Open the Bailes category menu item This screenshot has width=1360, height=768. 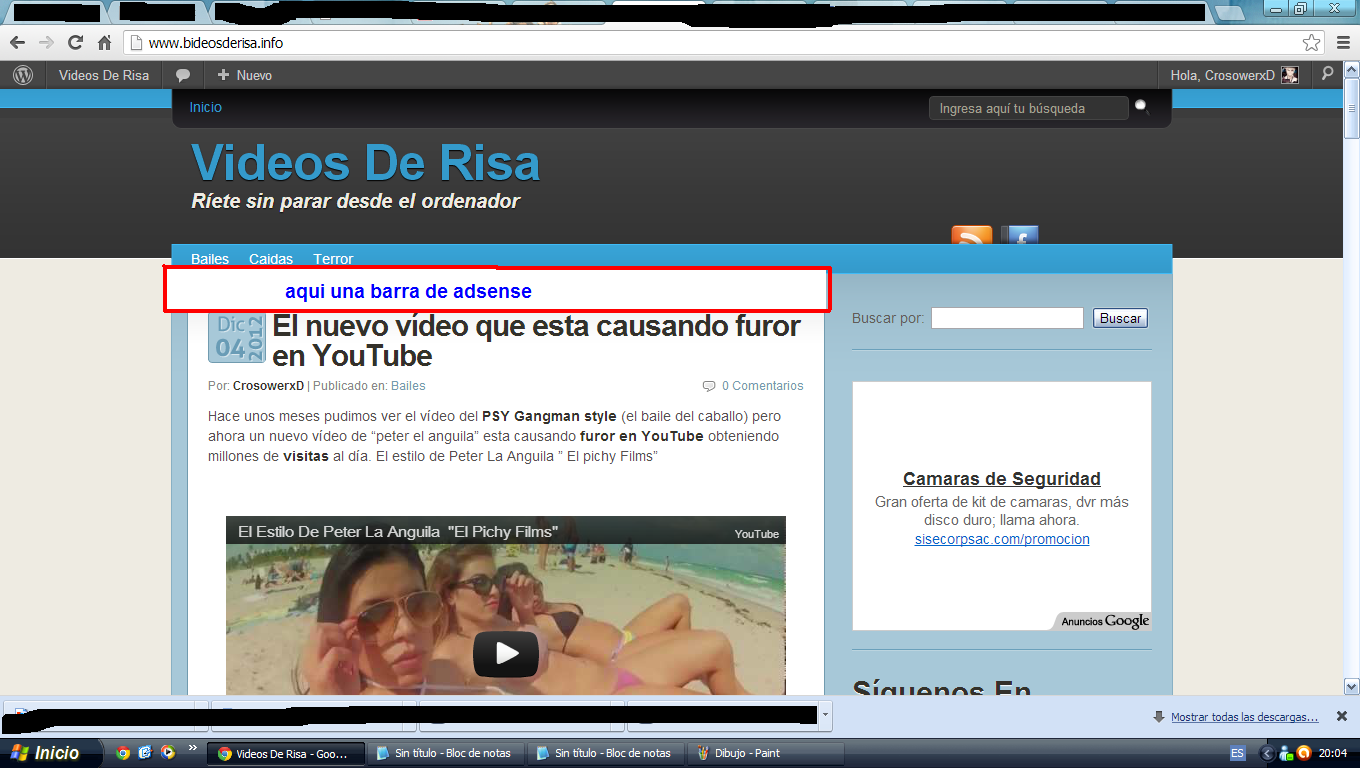tap(210, 259)
